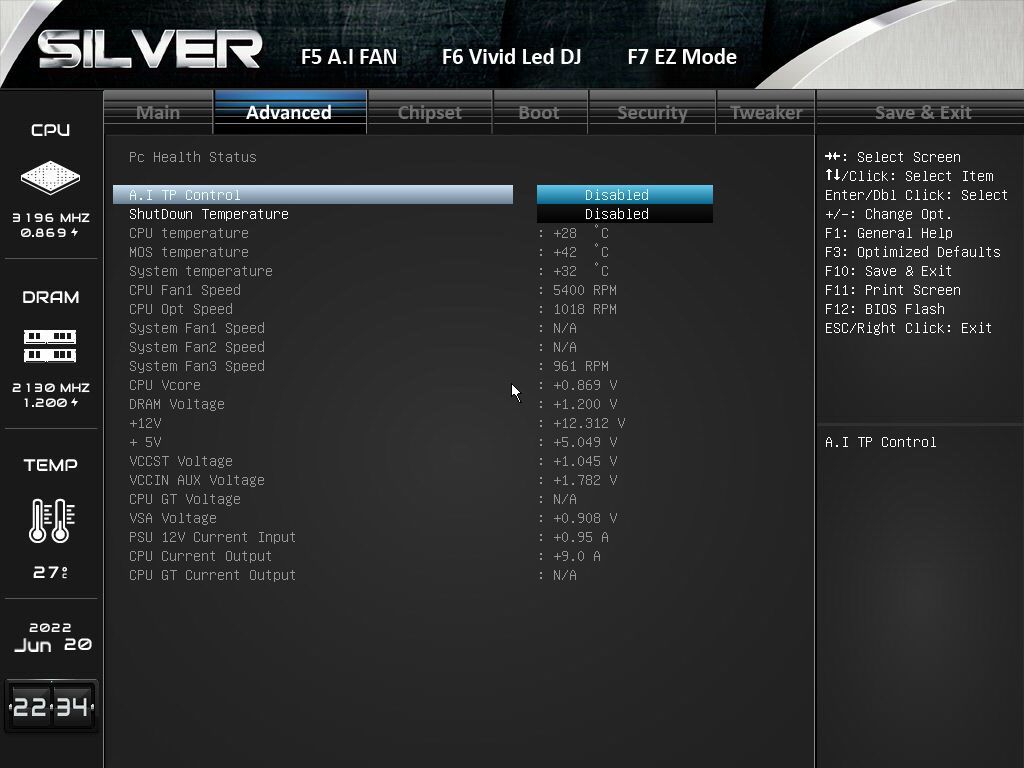This screenshot has width=1024, height=768.
Task: Click the MOS temperature label
Action: 189,252
